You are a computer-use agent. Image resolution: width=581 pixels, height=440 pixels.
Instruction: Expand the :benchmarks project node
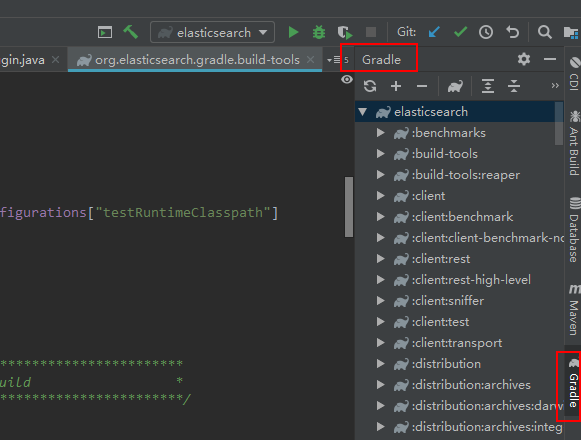click(381, 133)
